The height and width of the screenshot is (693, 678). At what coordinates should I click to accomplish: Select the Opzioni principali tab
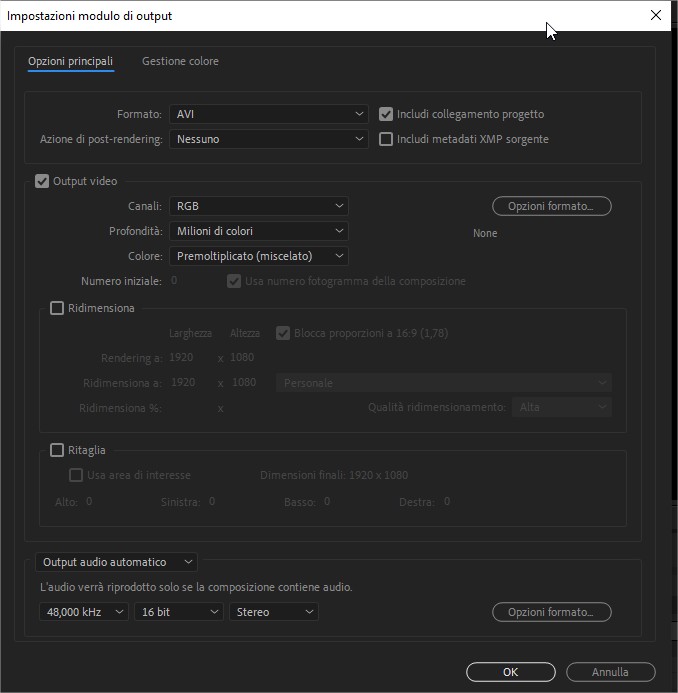[70, 62]
